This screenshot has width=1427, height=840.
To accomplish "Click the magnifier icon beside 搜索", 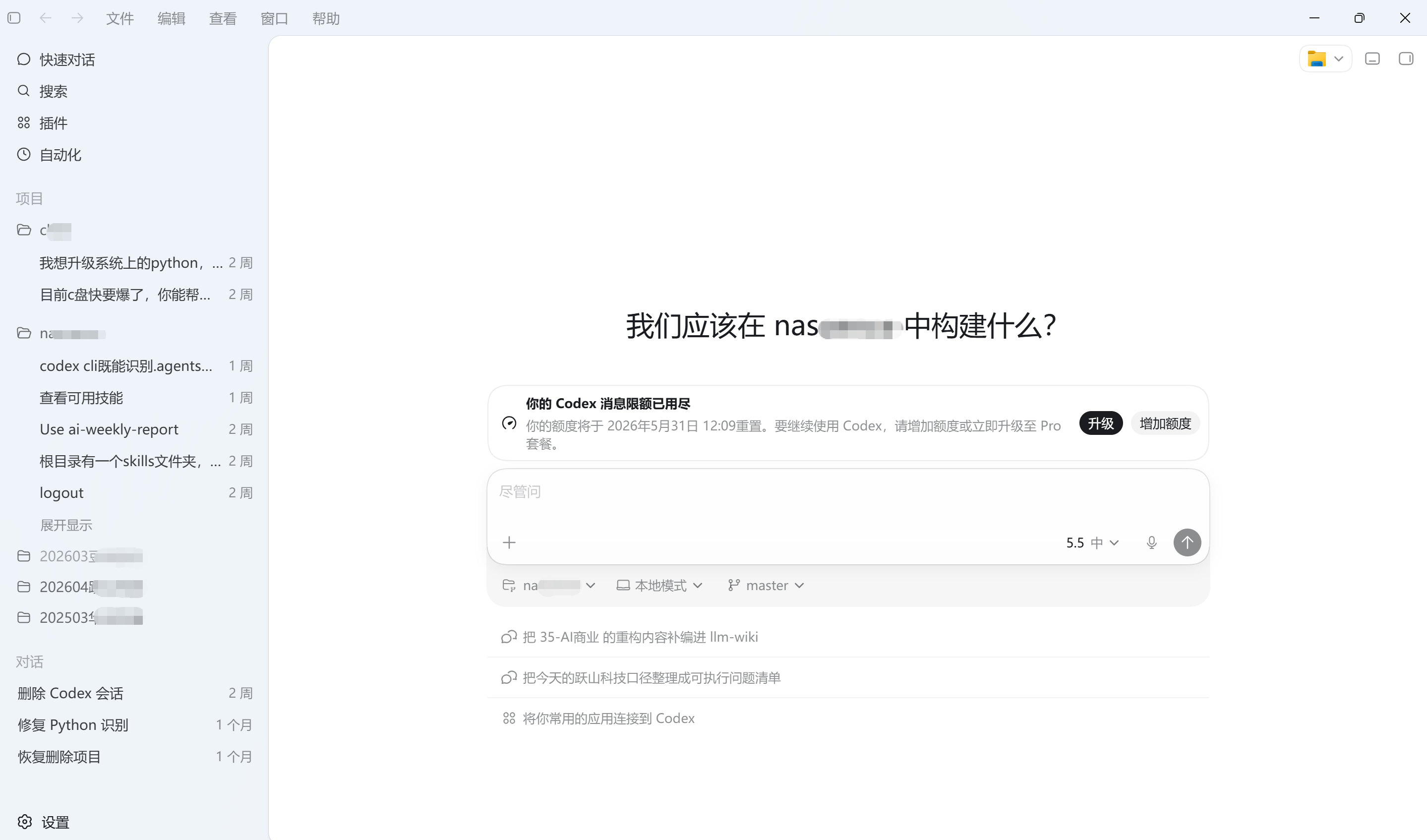I will coord(24,91).
